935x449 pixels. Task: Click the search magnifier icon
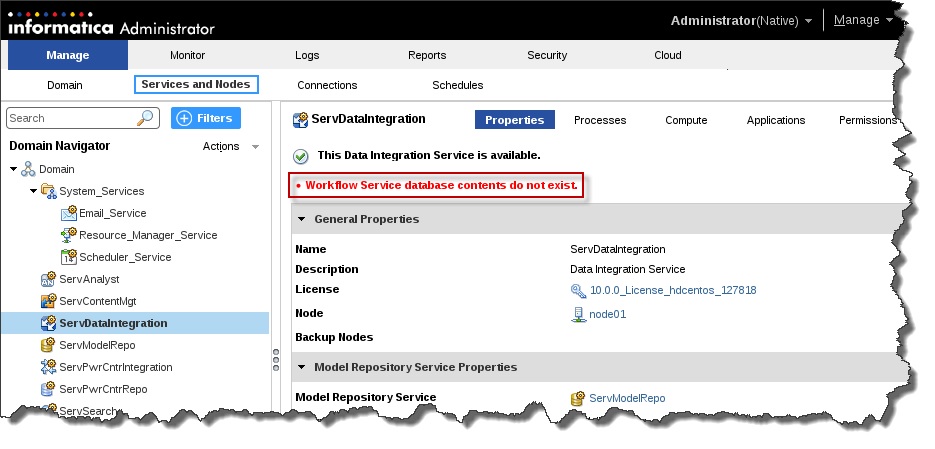click(145, 118)
